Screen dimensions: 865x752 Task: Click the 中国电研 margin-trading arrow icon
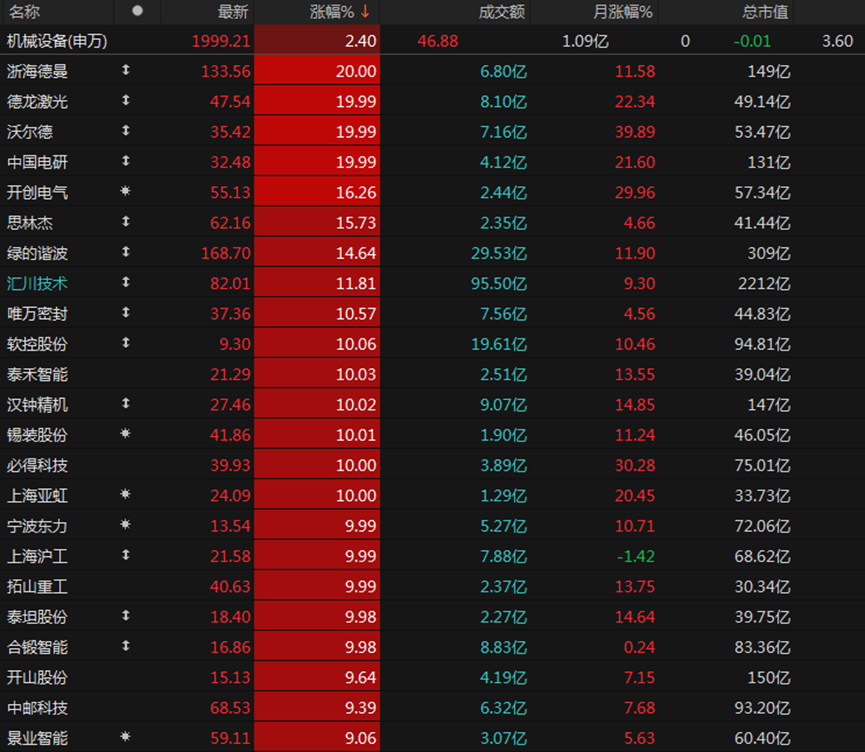coord(126,161)
